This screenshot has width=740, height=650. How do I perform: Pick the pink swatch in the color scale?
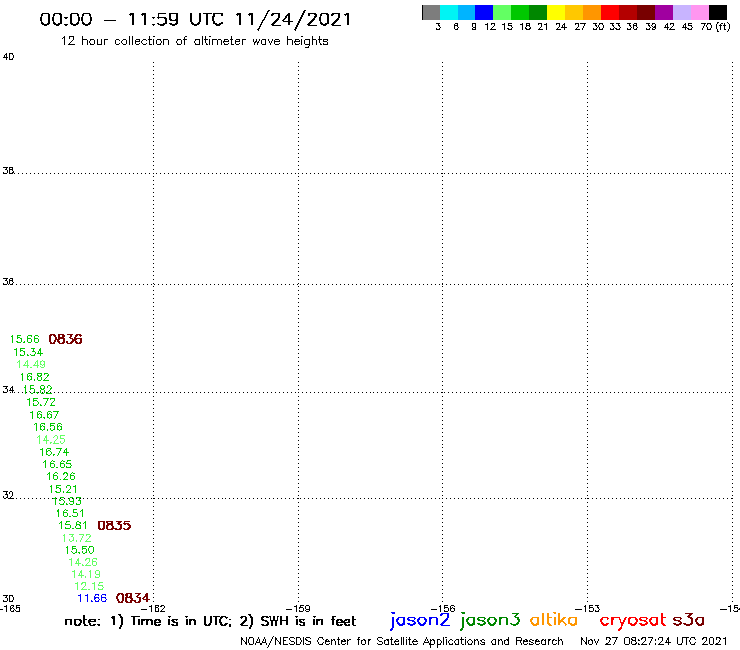click(700, 12)
